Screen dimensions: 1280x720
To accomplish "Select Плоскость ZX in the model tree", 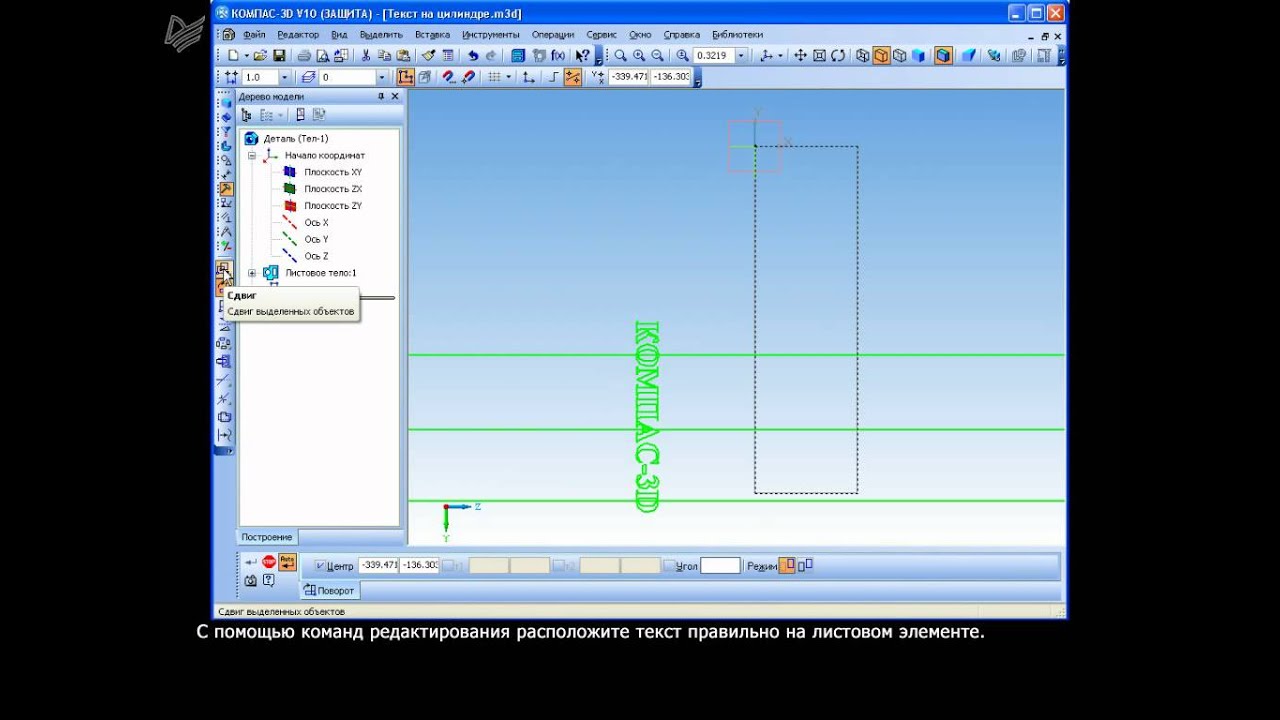I will pos(333,189).
